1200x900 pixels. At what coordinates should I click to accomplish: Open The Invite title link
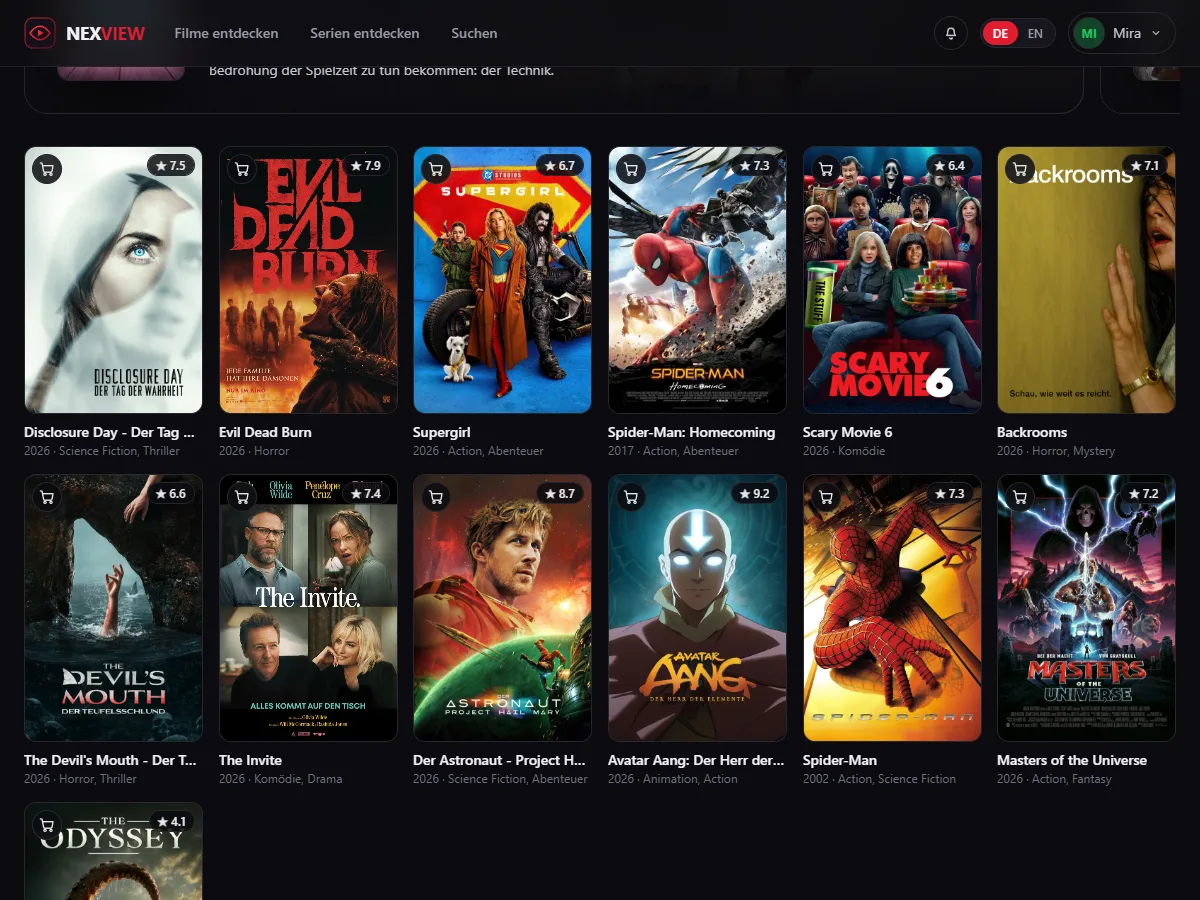tap(250, 760)
